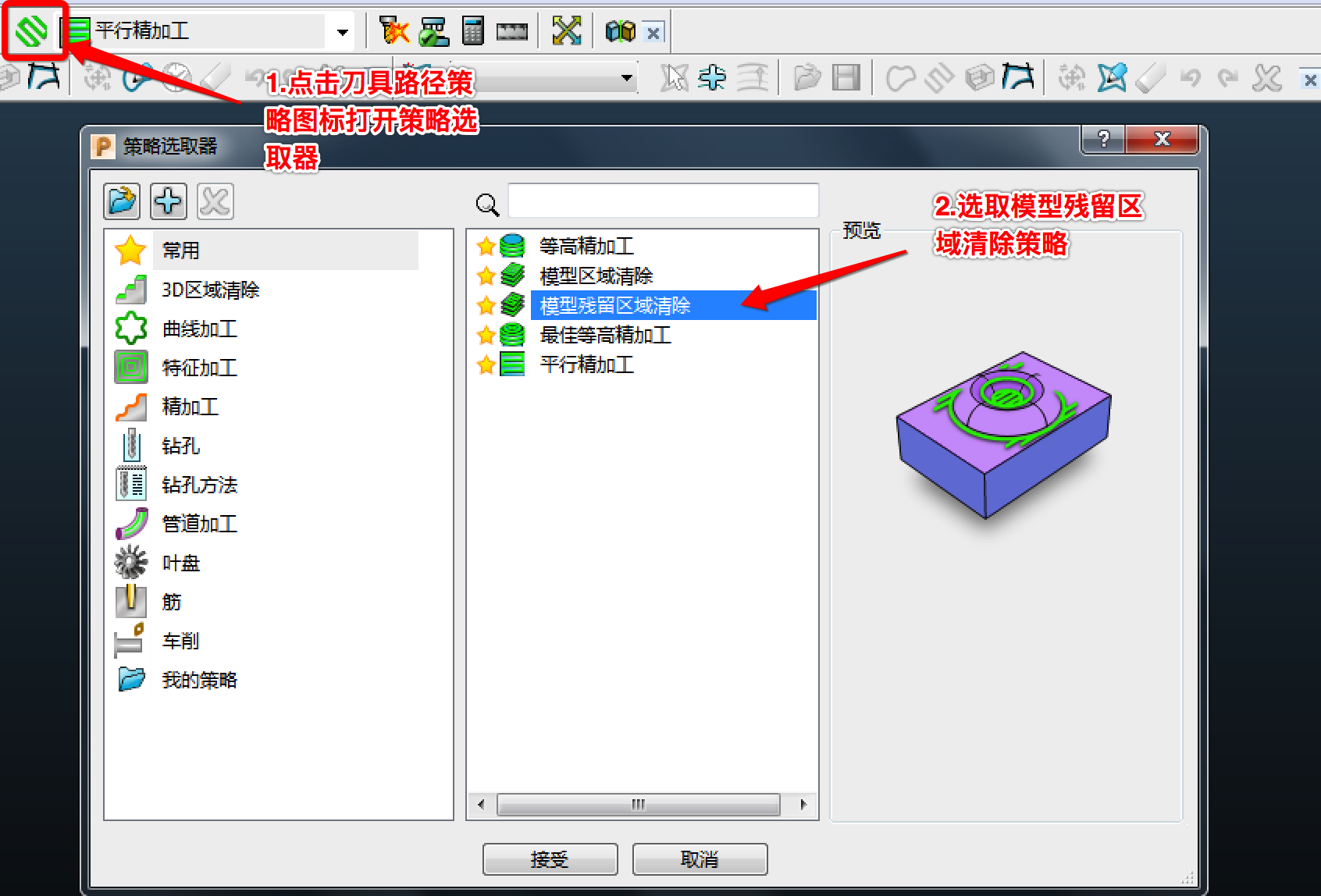Image resolution: width=1321 pixels, height=896 pixels.
Task: Click the blue star pin icon
Action: 1112,77
